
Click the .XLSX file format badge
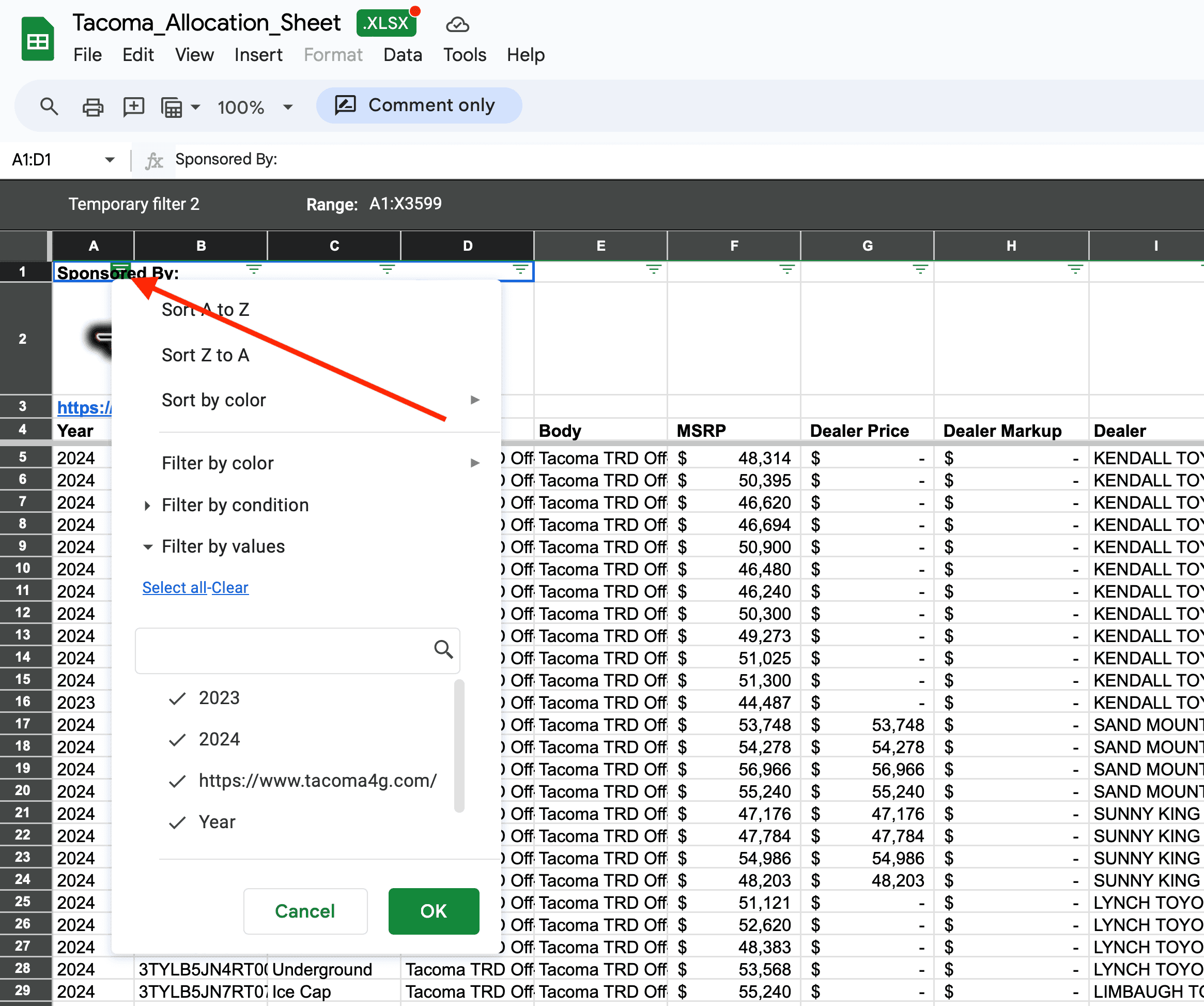click(x=387, y=23)
